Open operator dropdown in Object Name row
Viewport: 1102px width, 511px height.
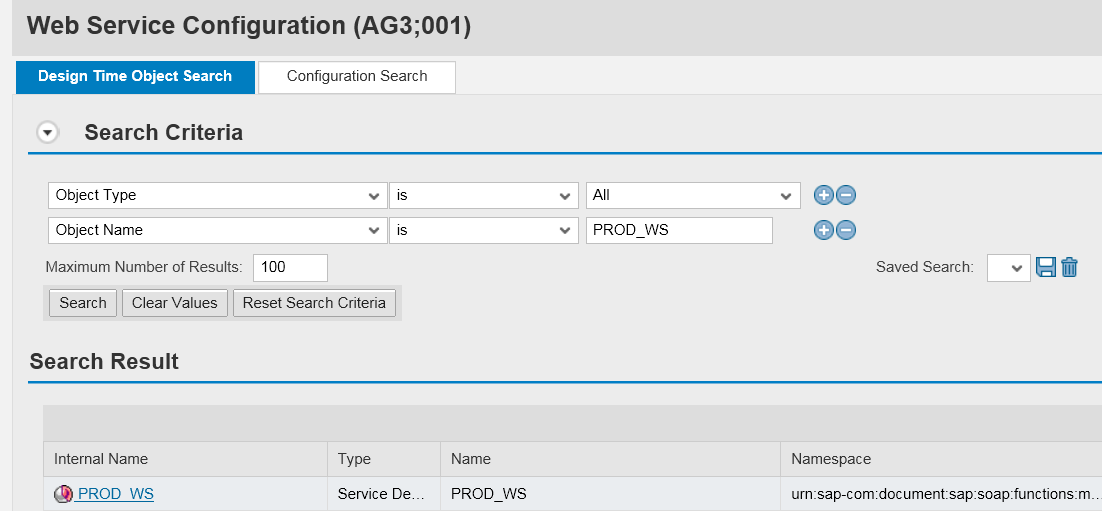[484, 230]
